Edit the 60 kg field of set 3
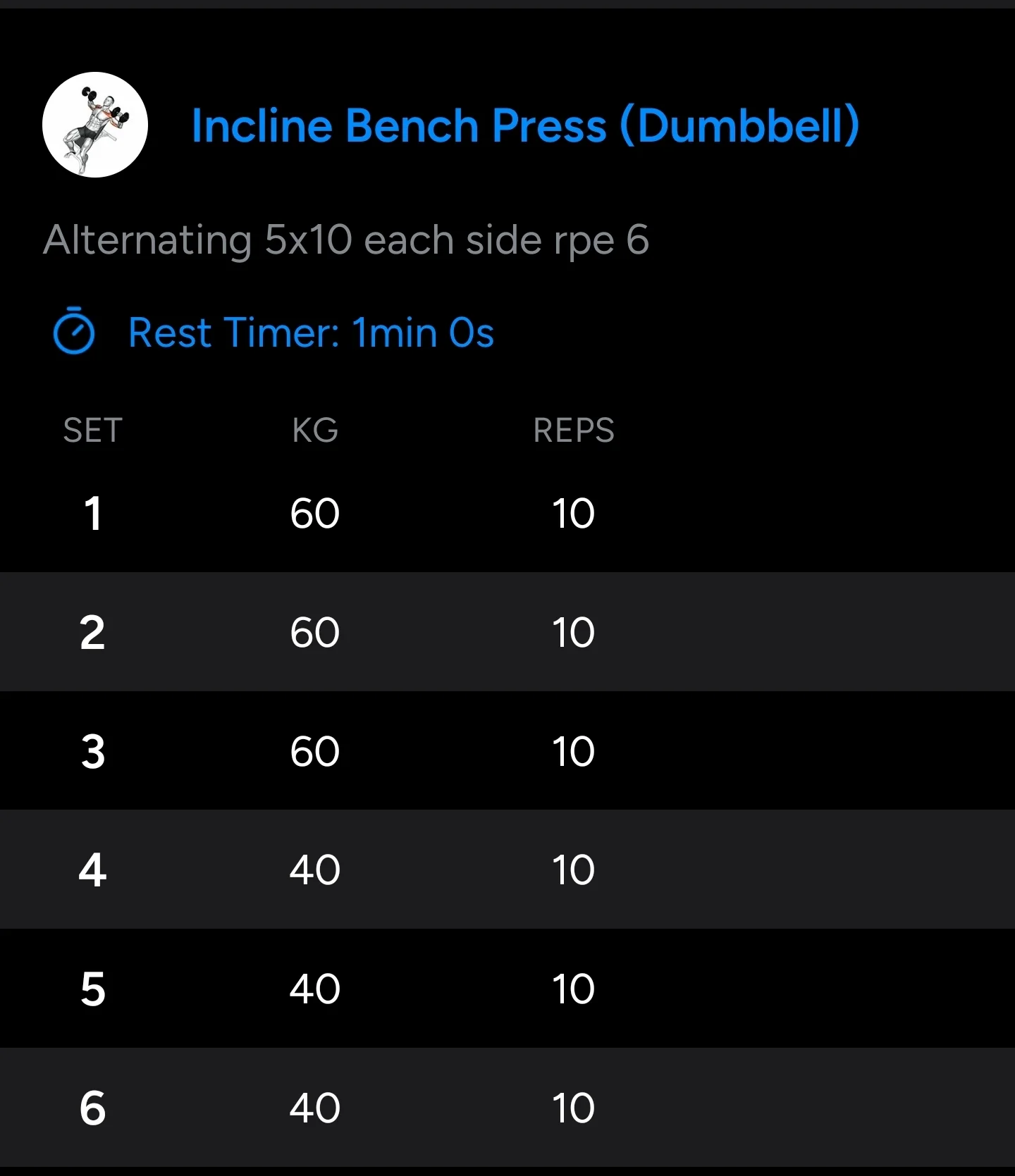This screenshot has width=1015, height=1176. 315,751
